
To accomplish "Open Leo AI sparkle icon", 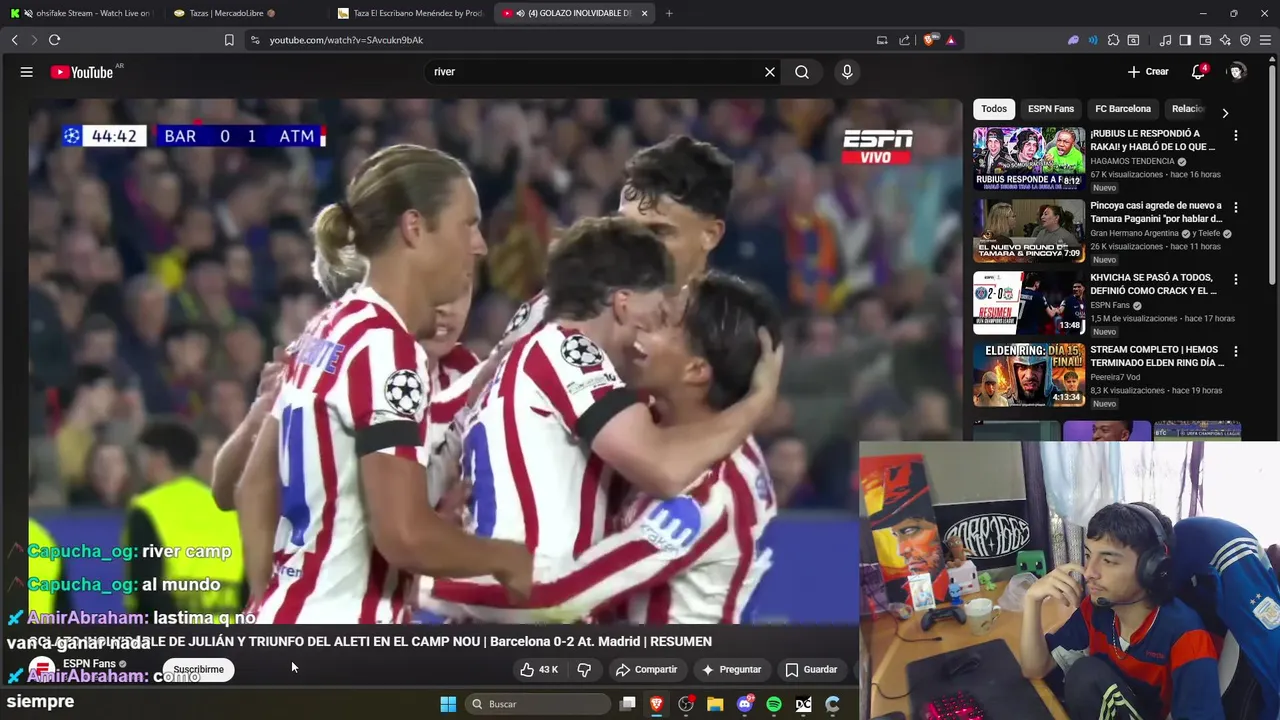I will click(1225, 40).
